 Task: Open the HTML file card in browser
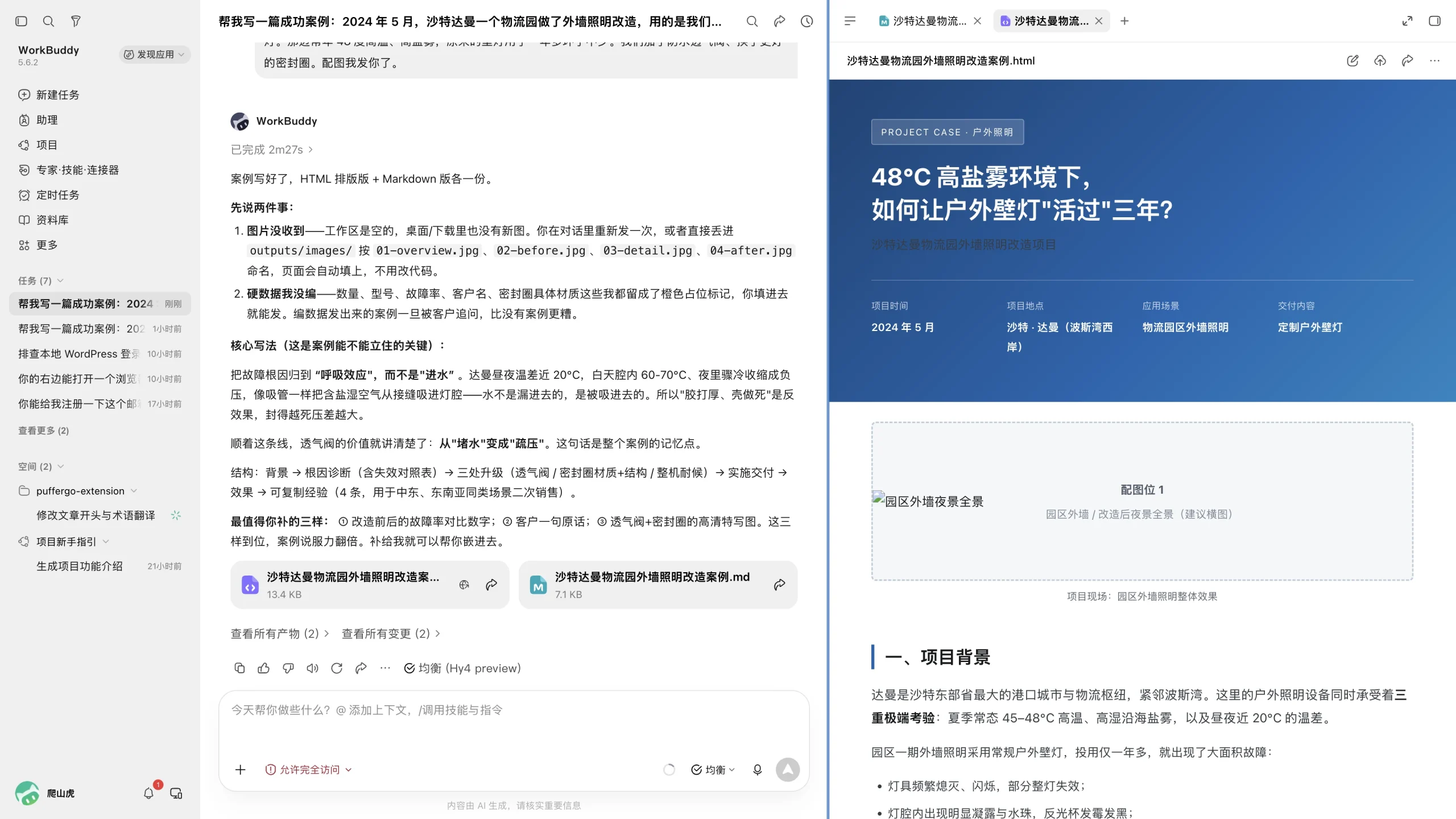[x=464, y=585]
